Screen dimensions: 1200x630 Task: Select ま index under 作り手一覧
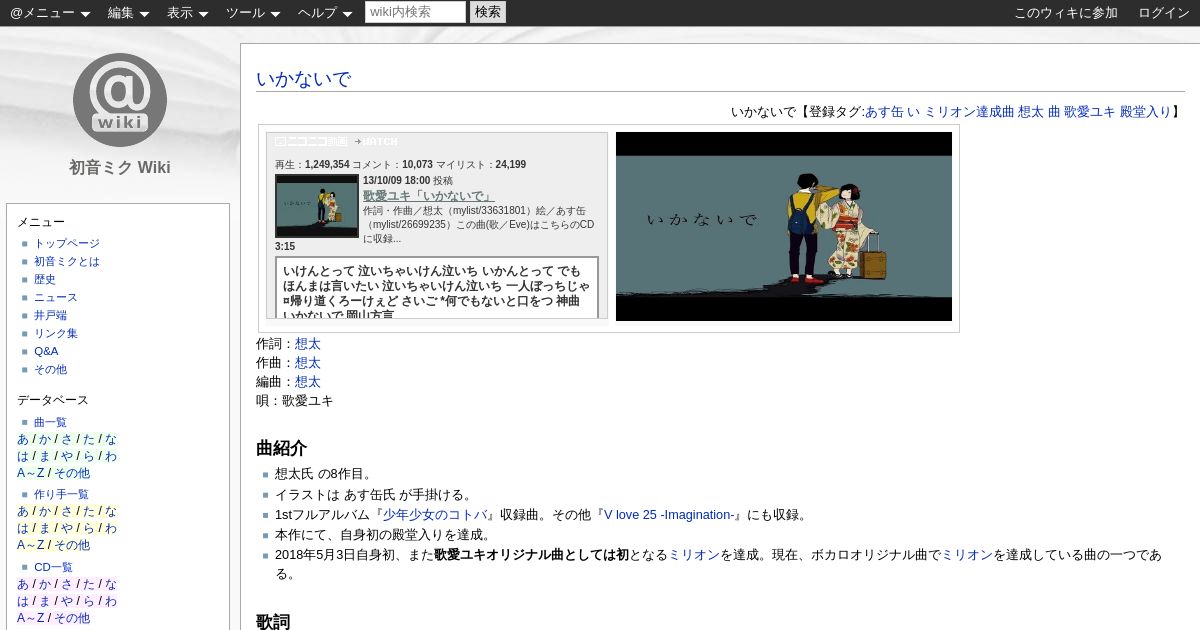[45, 528]
